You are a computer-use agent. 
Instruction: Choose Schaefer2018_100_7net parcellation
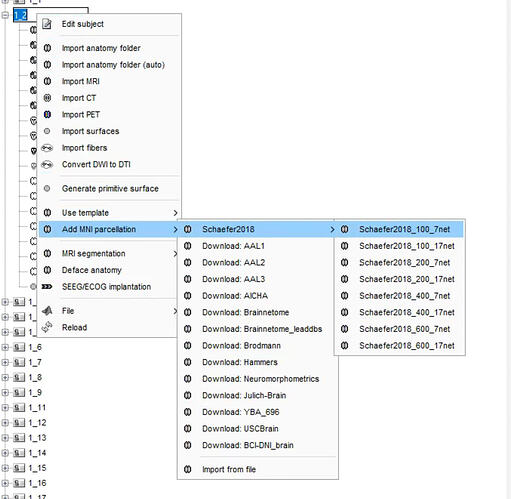[x=400, y=229]
